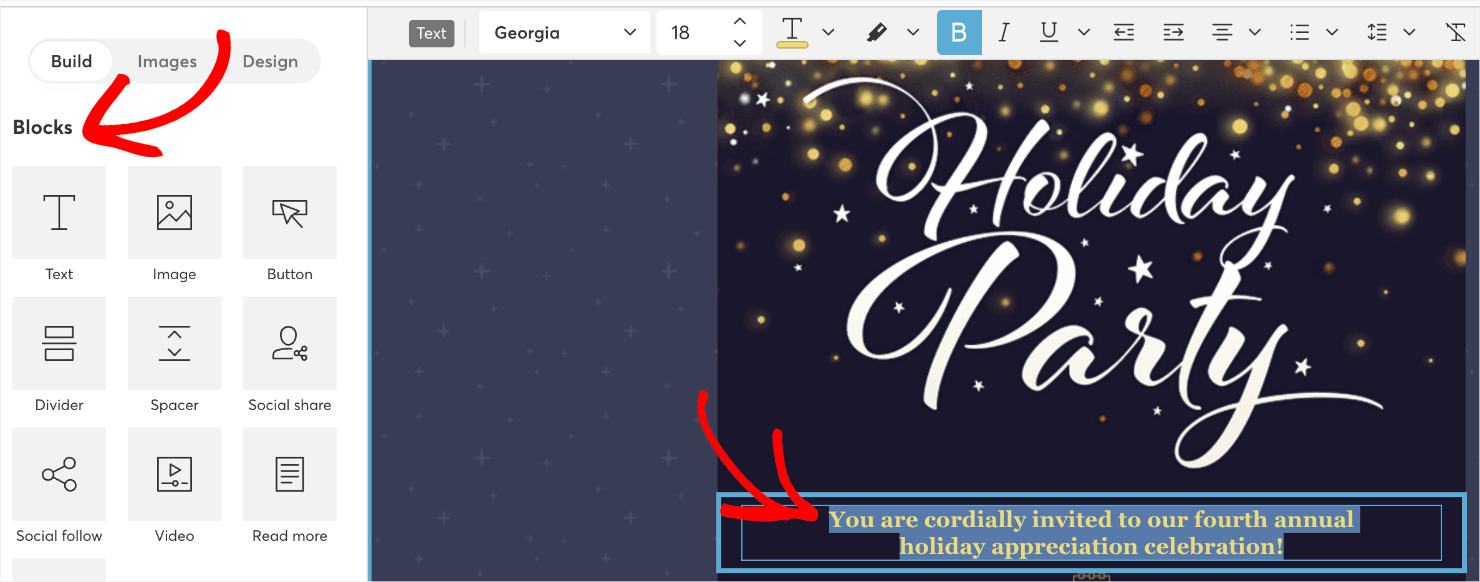This screenshot has width=1480, height=582.
Task: Add an Image block
Action: point(174,212)
